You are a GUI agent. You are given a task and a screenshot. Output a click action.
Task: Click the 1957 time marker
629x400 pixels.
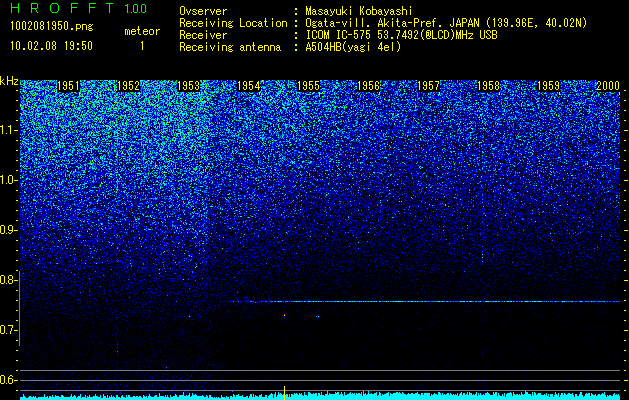tap(428, 86)
